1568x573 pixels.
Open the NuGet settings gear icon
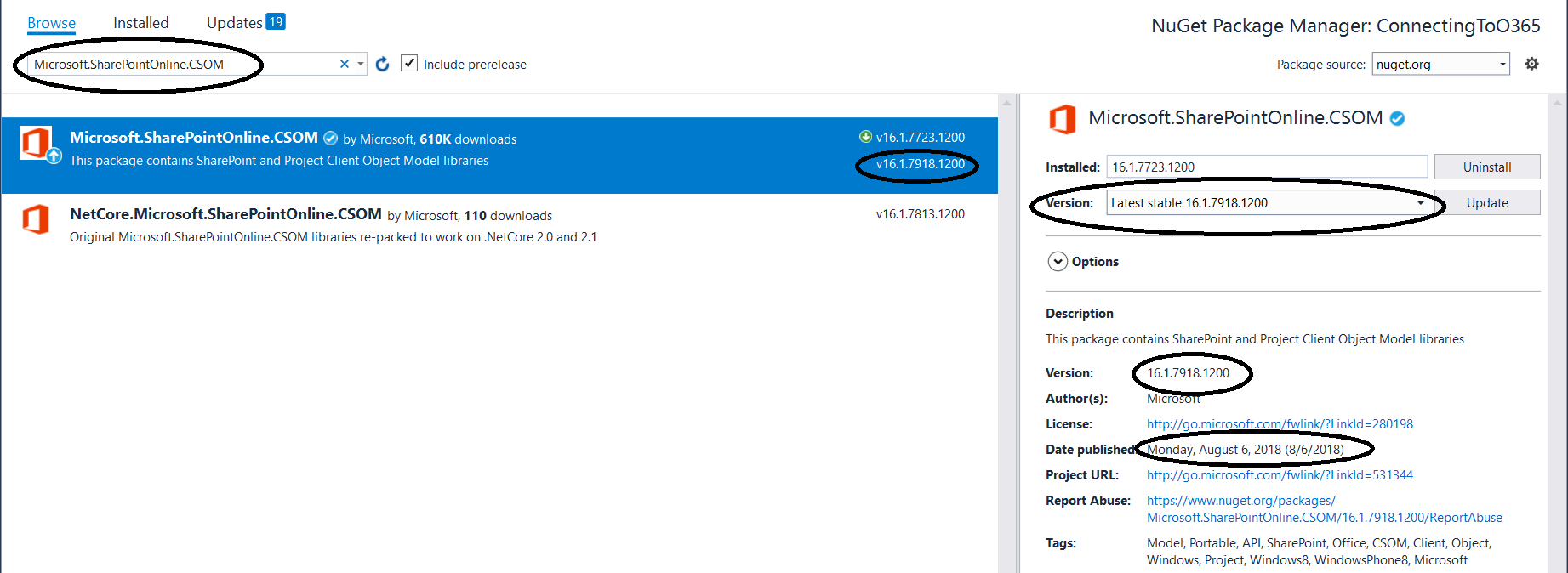click(x=1531, y=64)
